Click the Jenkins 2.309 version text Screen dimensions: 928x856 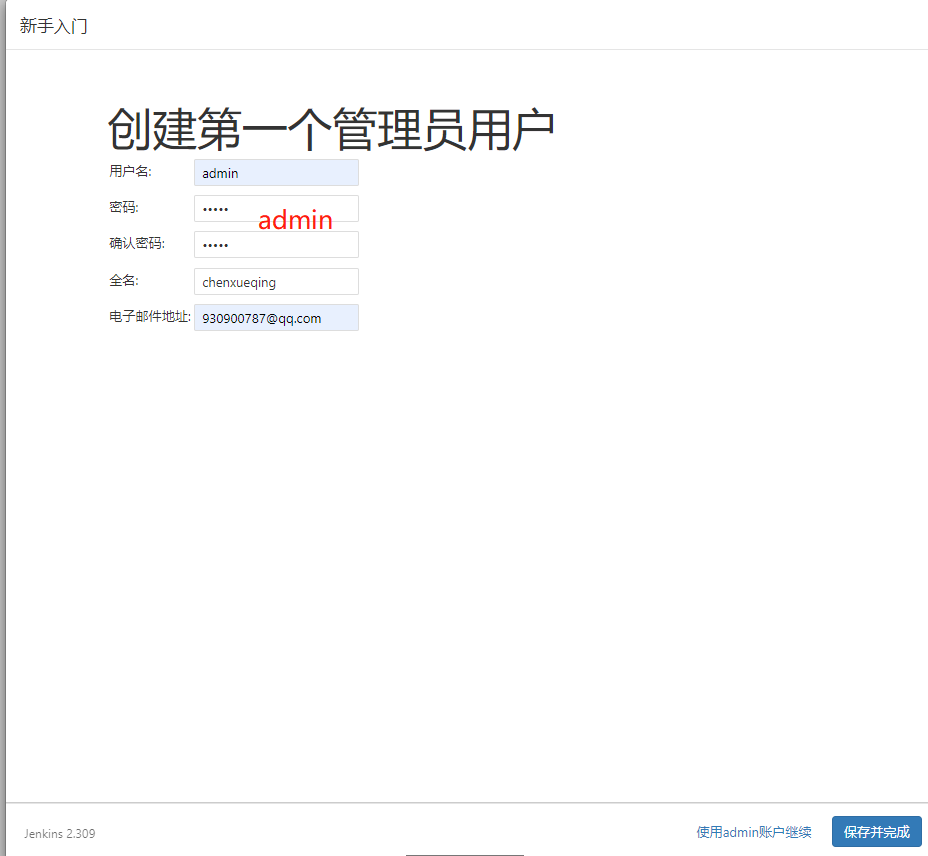(59, 834)
